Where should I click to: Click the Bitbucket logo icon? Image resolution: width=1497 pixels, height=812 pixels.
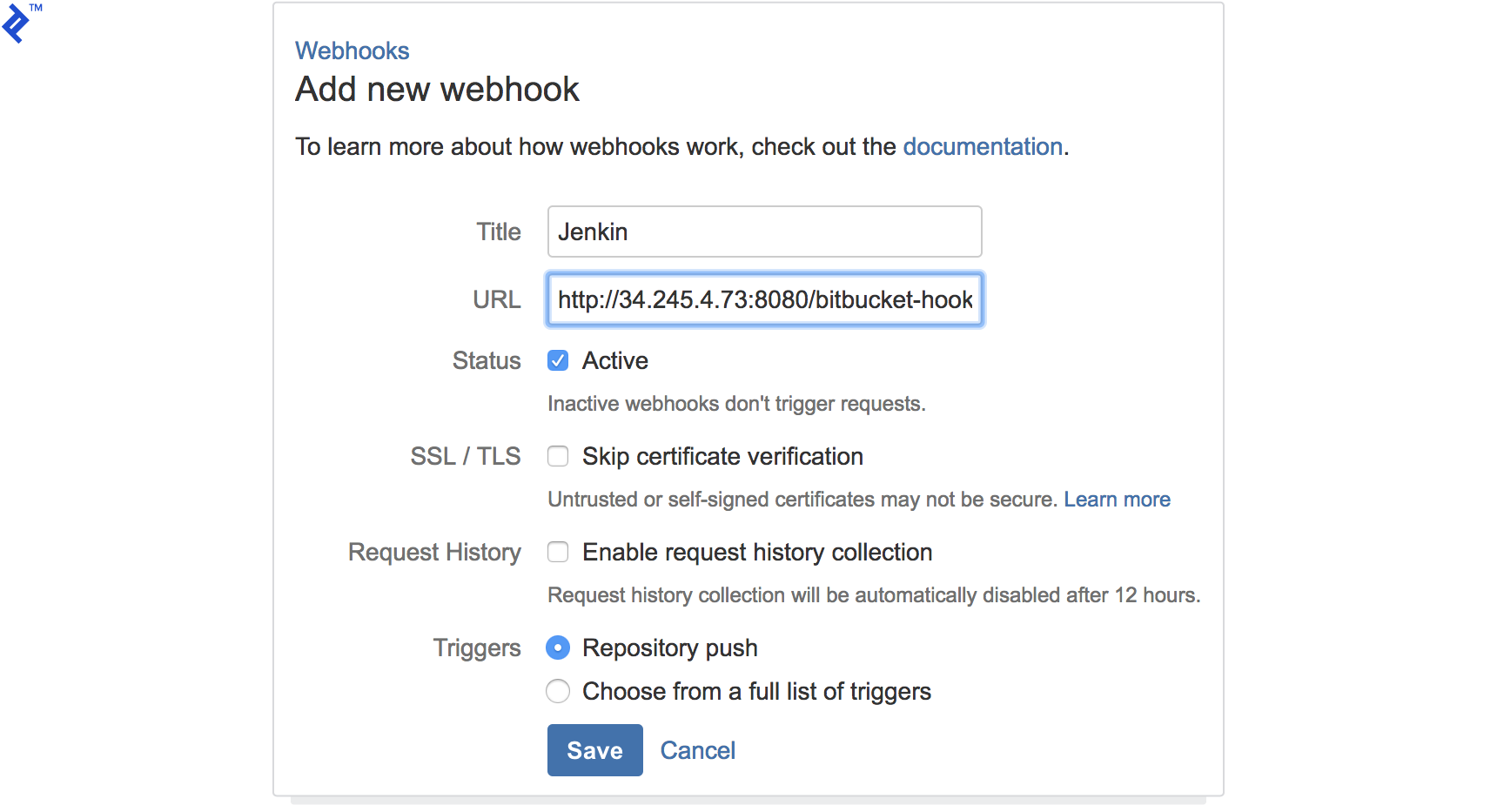click(17, 25)
